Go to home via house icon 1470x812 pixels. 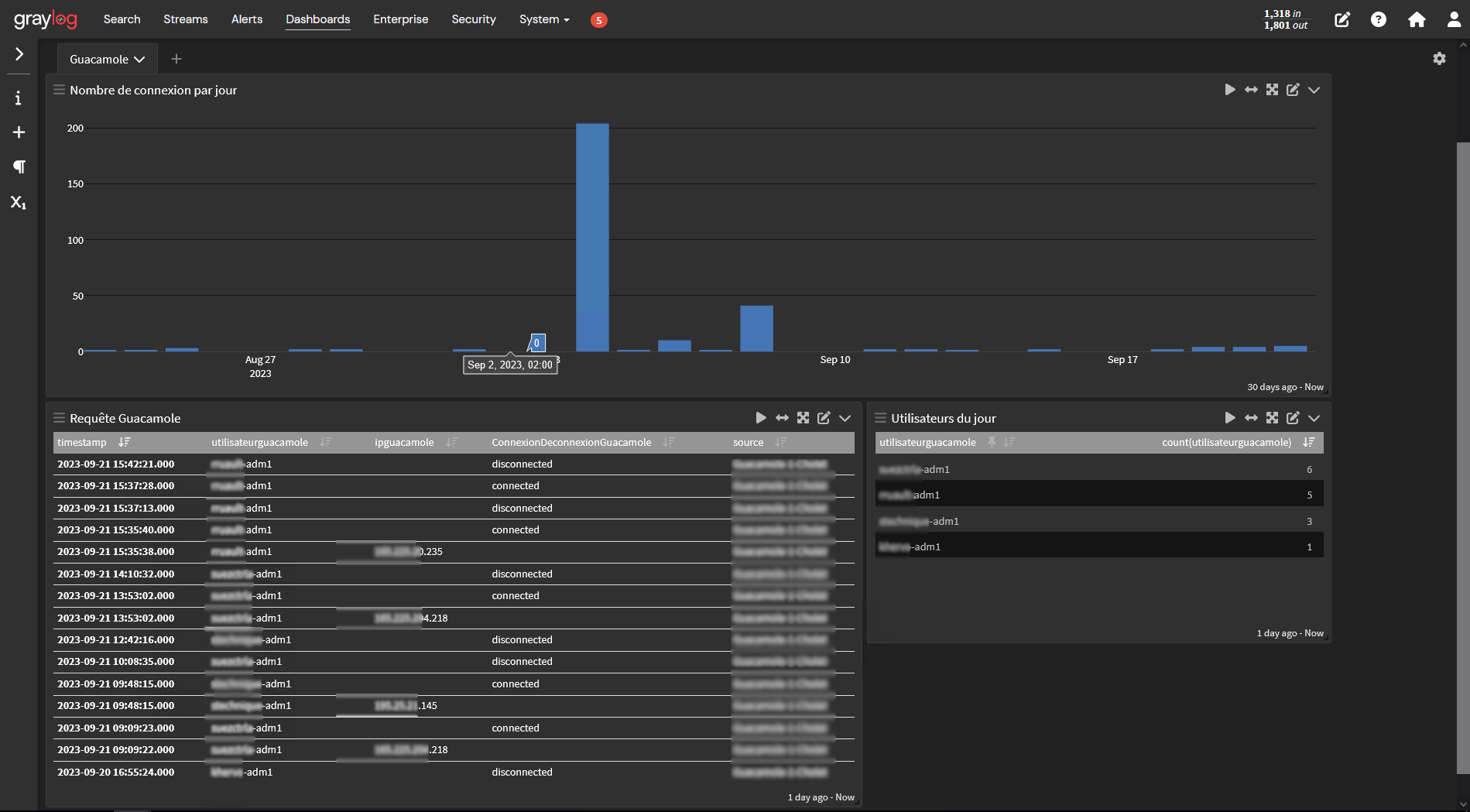pyautogui.click(x=1417, y=19)
